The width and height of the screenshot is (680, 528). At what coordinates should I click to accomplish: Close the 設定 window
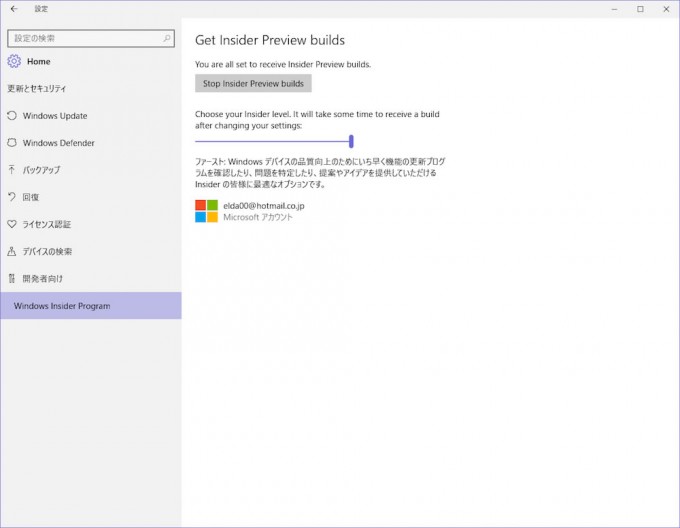(x=666, y=9)
